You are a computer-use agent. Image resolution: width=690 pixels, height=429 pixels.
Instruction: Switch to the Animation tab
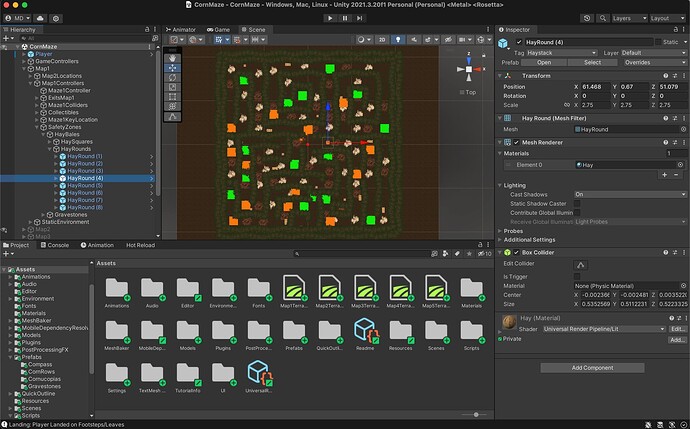[97, 245]
